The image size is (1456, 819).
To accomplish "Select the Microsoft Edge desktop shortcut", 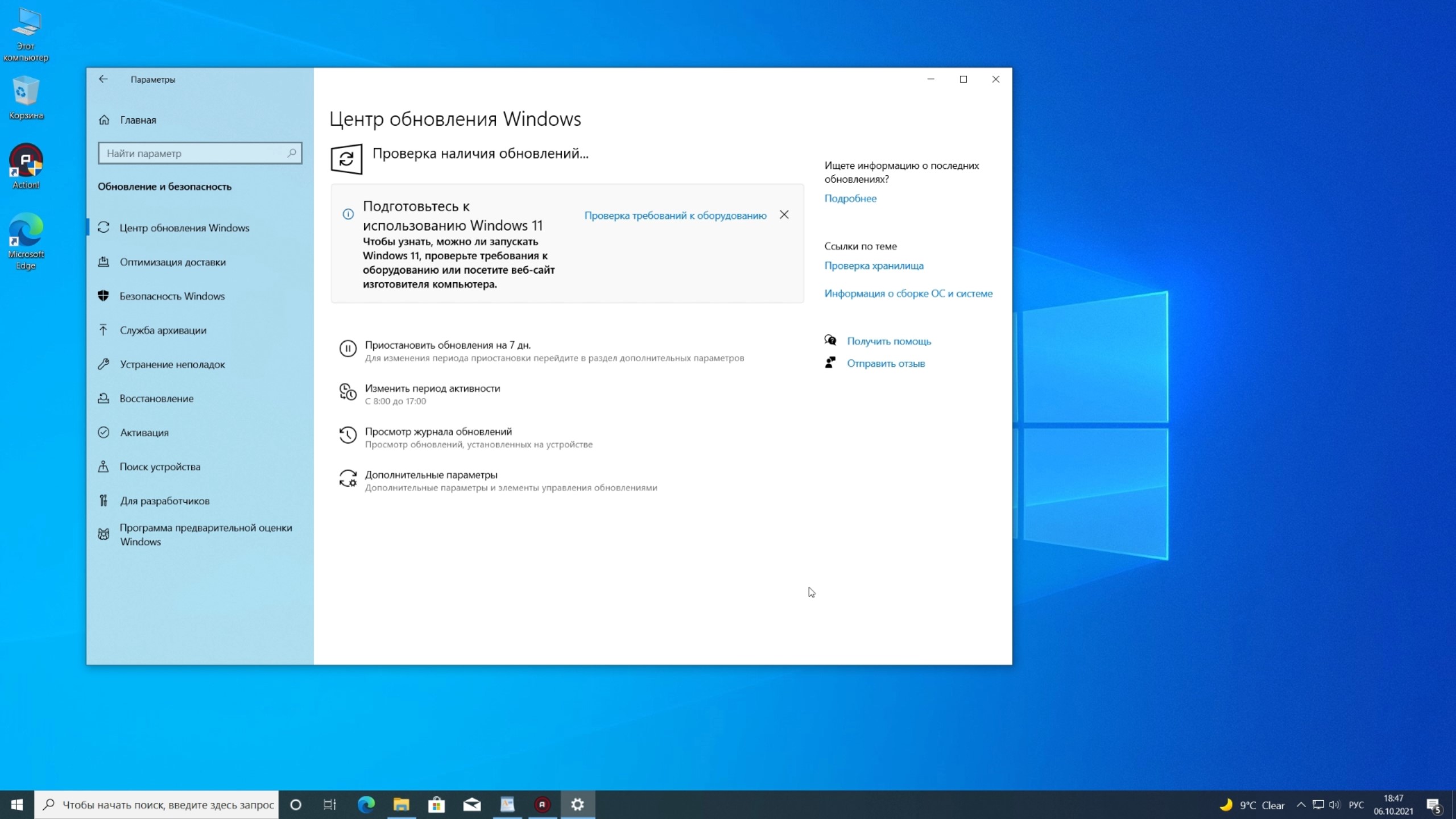I will (26, 241).
